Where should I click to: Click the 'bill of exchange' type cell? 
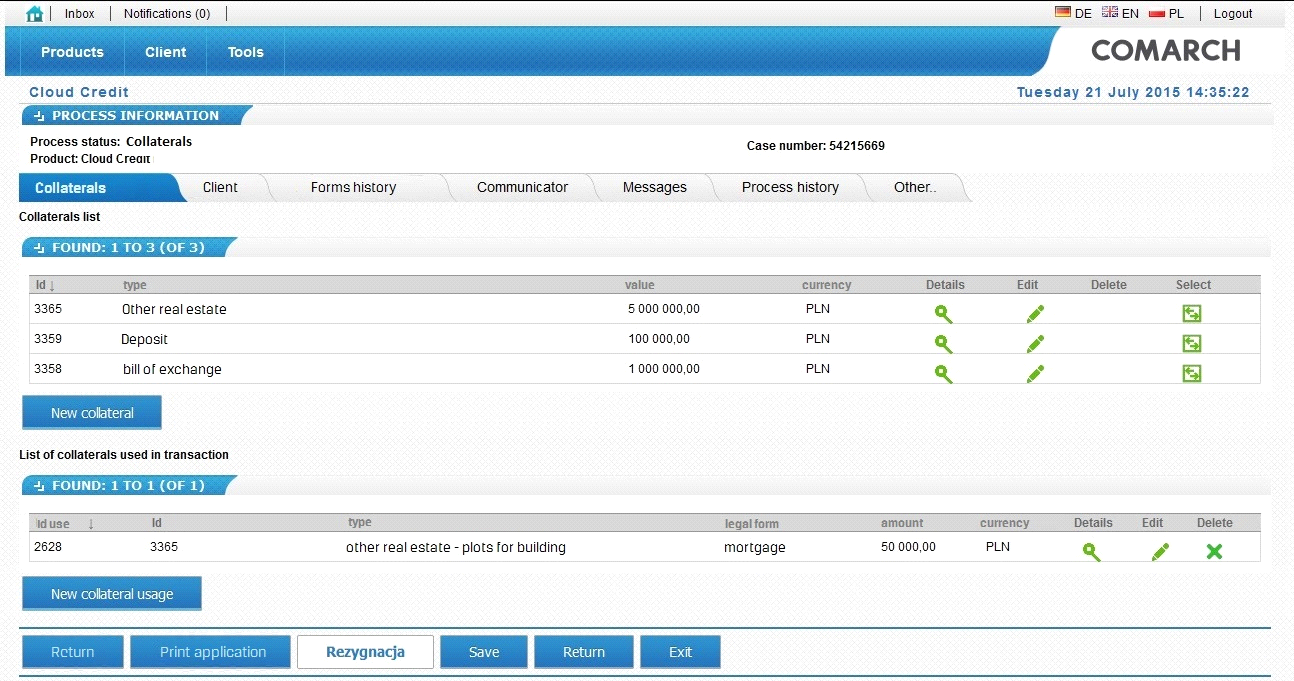tap(172, 369)
